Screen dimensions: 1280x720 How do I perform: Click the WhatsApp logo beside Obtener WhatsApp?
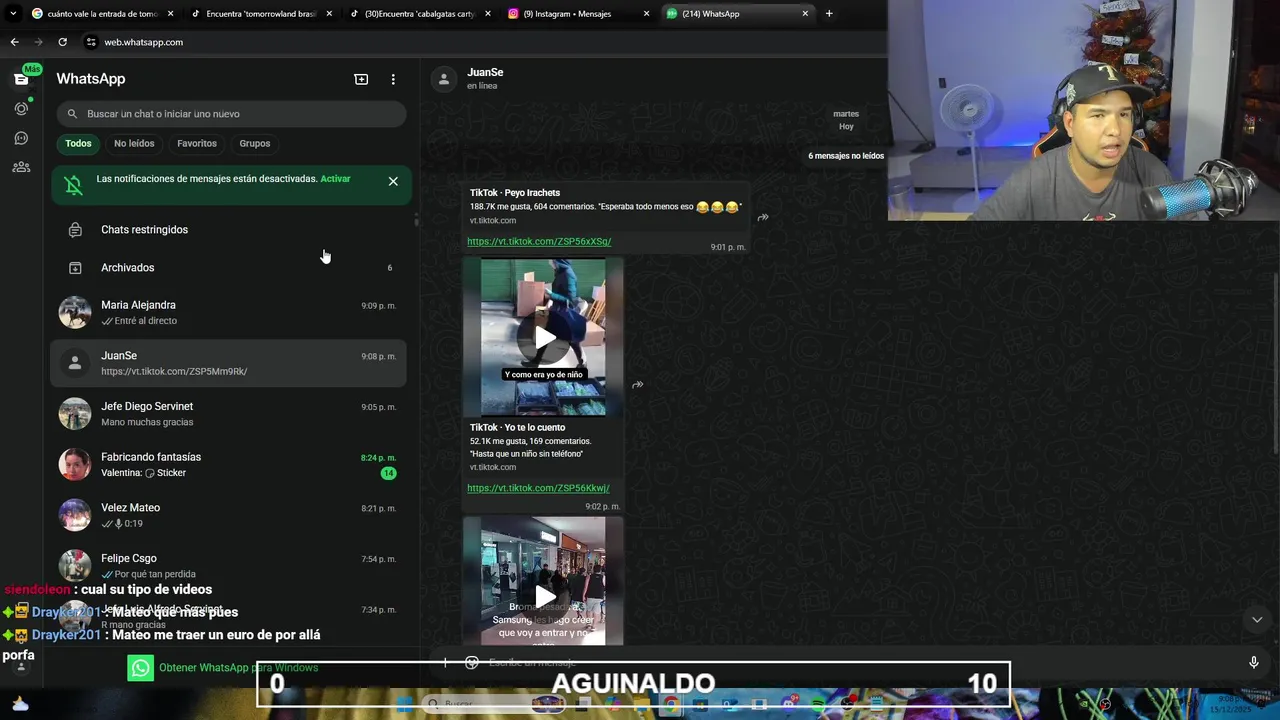[141, 668]
